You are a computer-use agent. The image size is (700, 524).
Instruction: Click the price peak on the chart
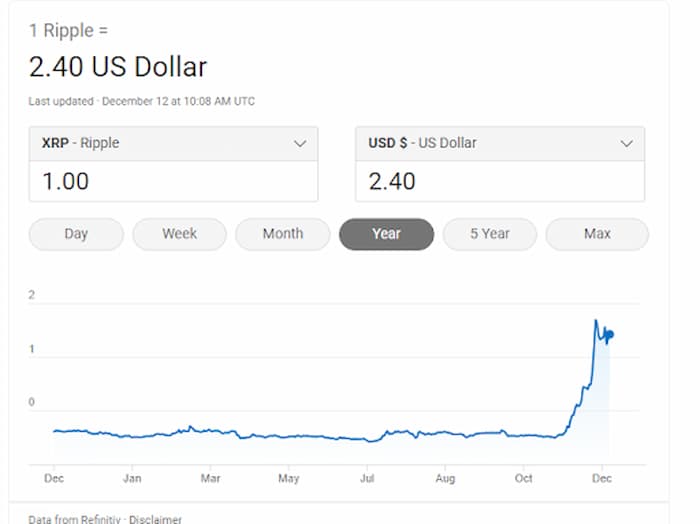[596, 321]
